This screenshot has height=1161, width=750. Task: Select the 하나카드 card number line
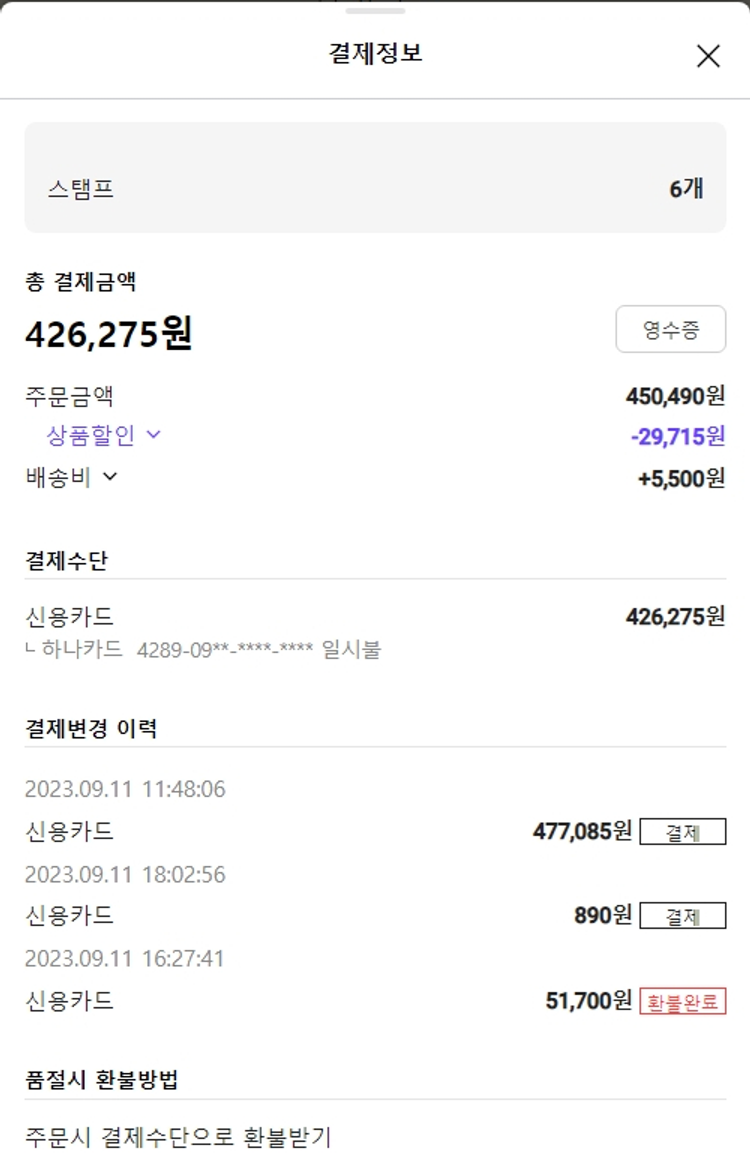click(x=203, y=650)
